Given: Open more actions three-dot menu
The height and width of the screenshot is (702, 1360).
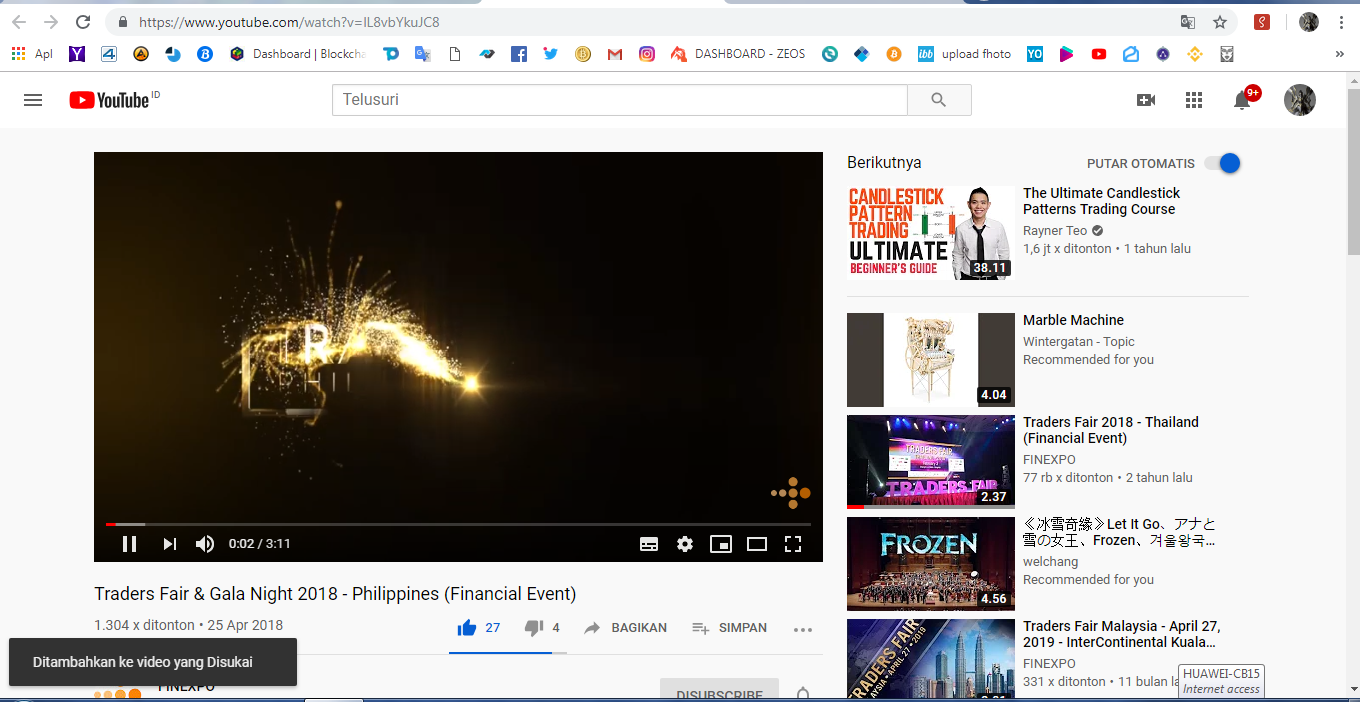Looking at the screenshot, I should [802, 629].
